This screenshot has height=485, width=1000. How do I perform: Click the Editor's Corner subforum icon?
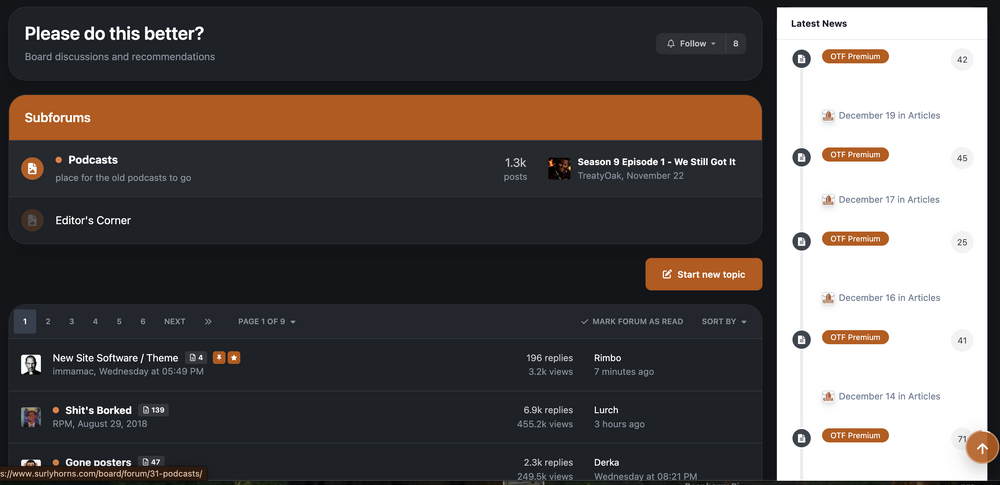[32, 220]
